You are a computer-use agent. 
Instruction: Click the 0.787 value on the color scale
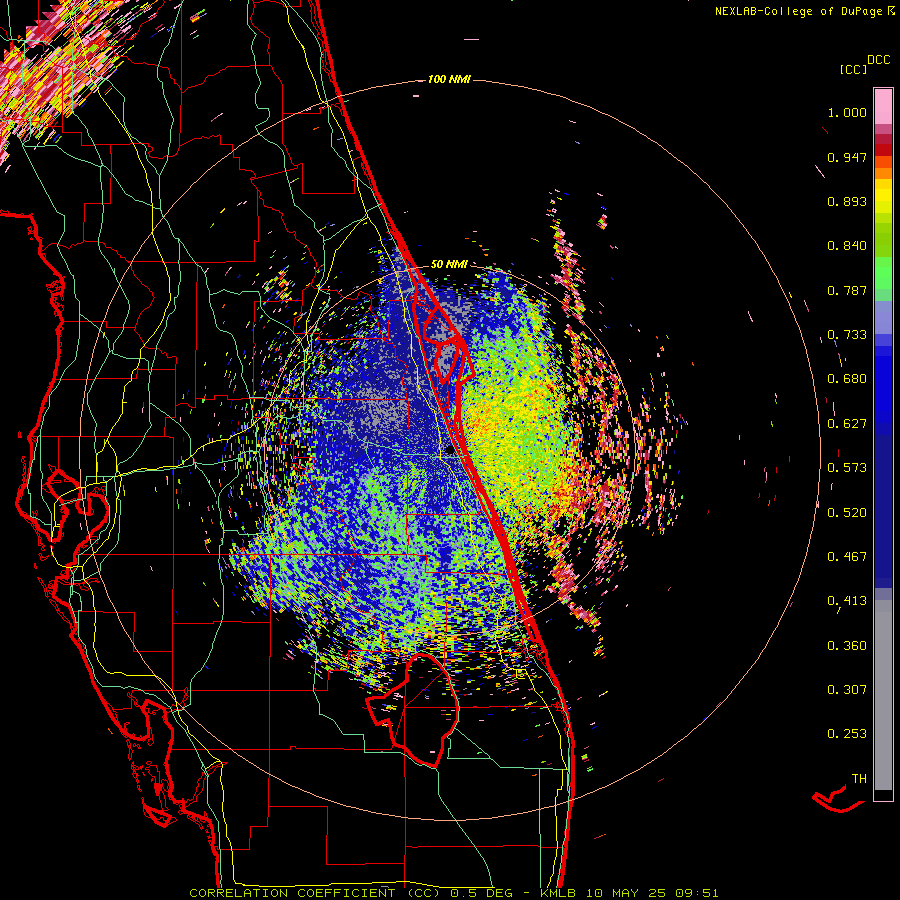click(847, 290)
